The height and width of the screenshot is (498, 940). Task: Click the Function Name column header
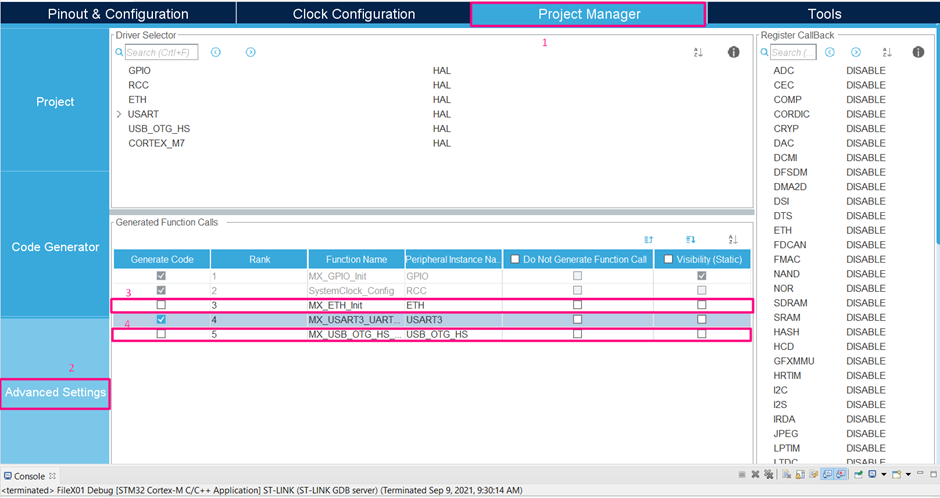tap(356, 259)
